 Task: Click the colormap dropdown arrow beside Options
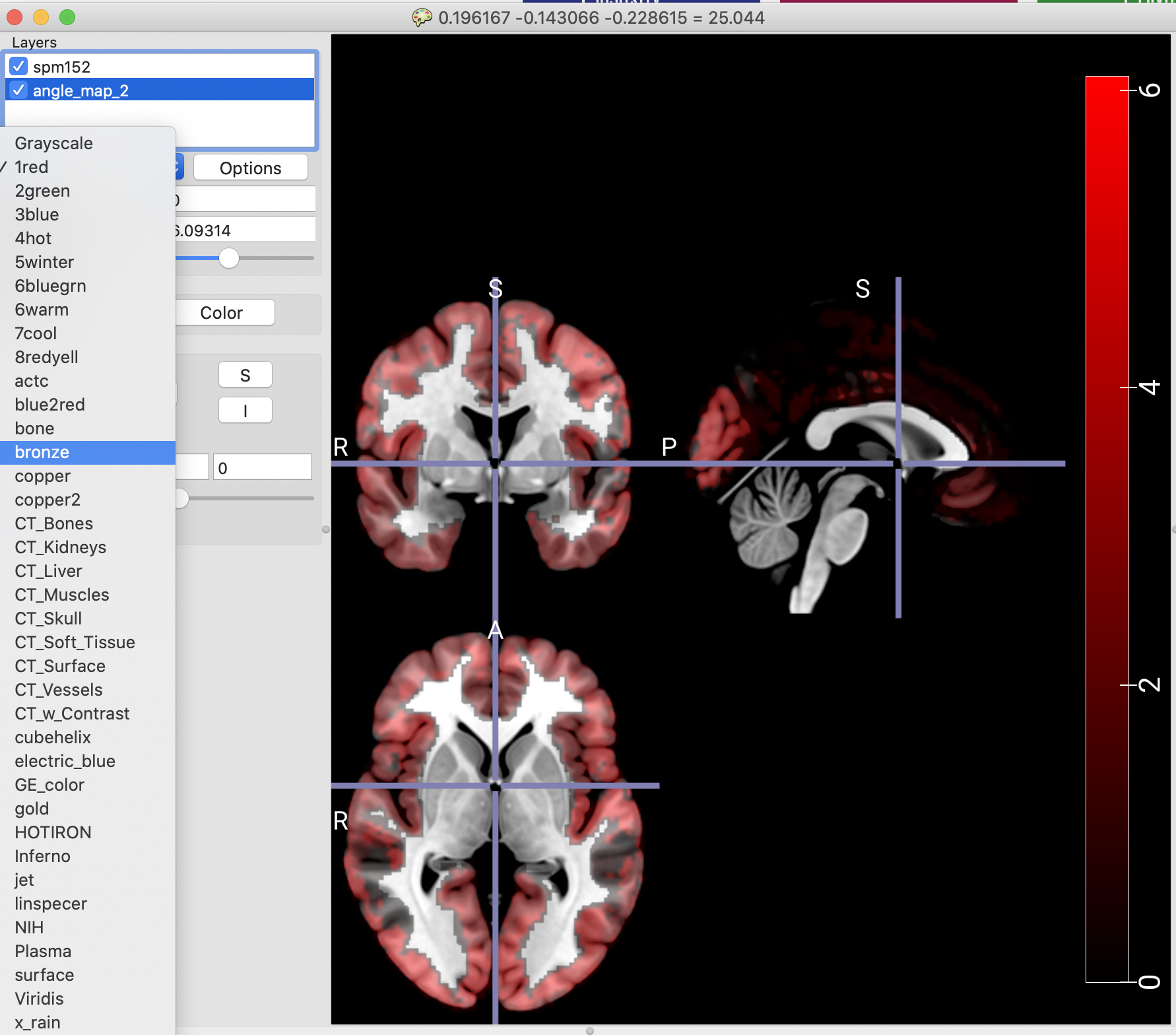180,168
